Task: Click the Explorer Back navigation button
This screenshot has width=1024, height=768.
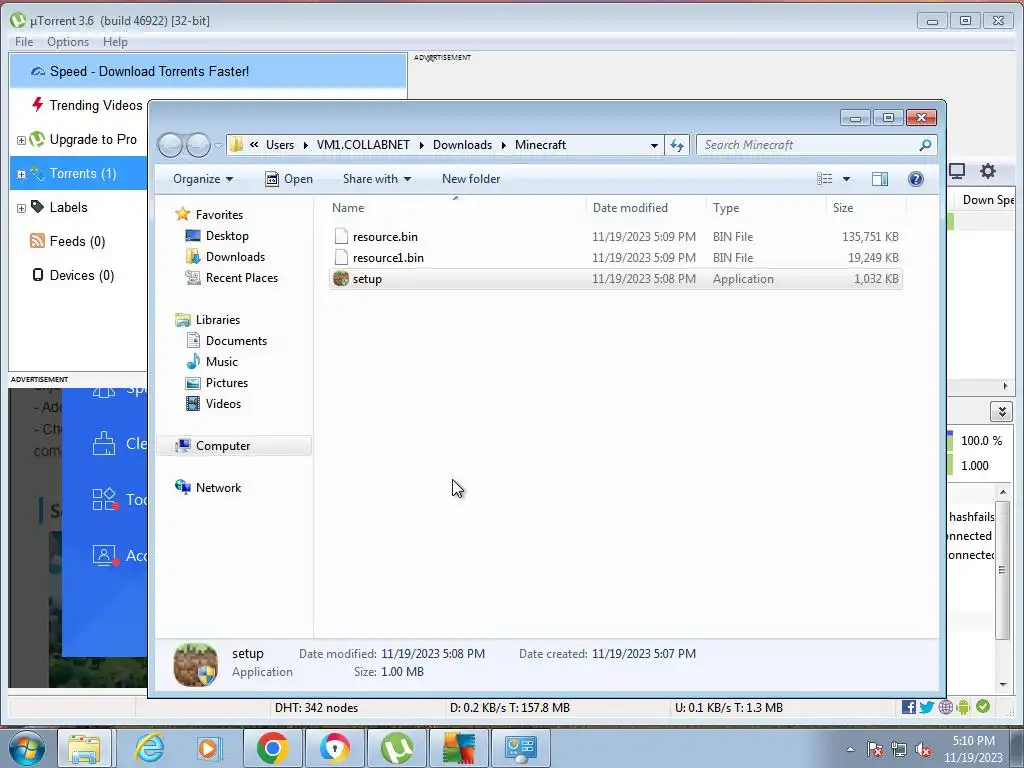Action: (170, 145)
